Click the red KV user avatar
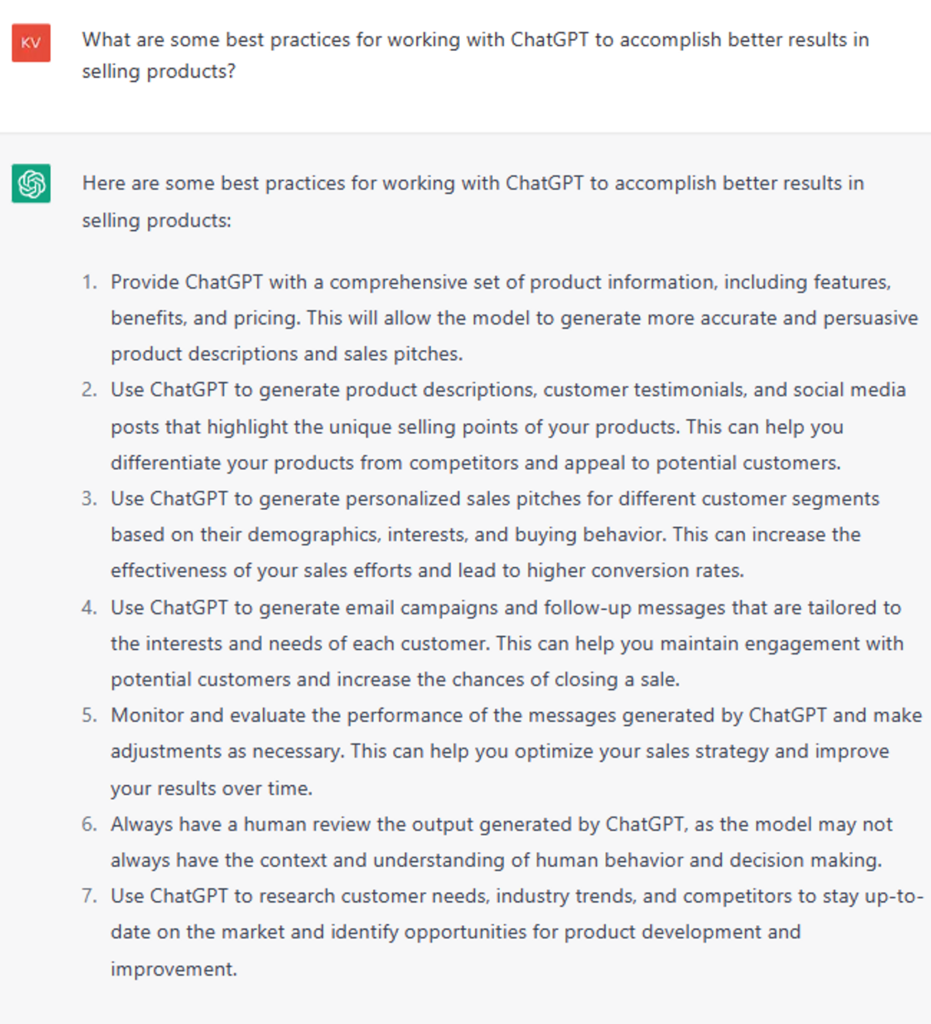 (31, 43)
